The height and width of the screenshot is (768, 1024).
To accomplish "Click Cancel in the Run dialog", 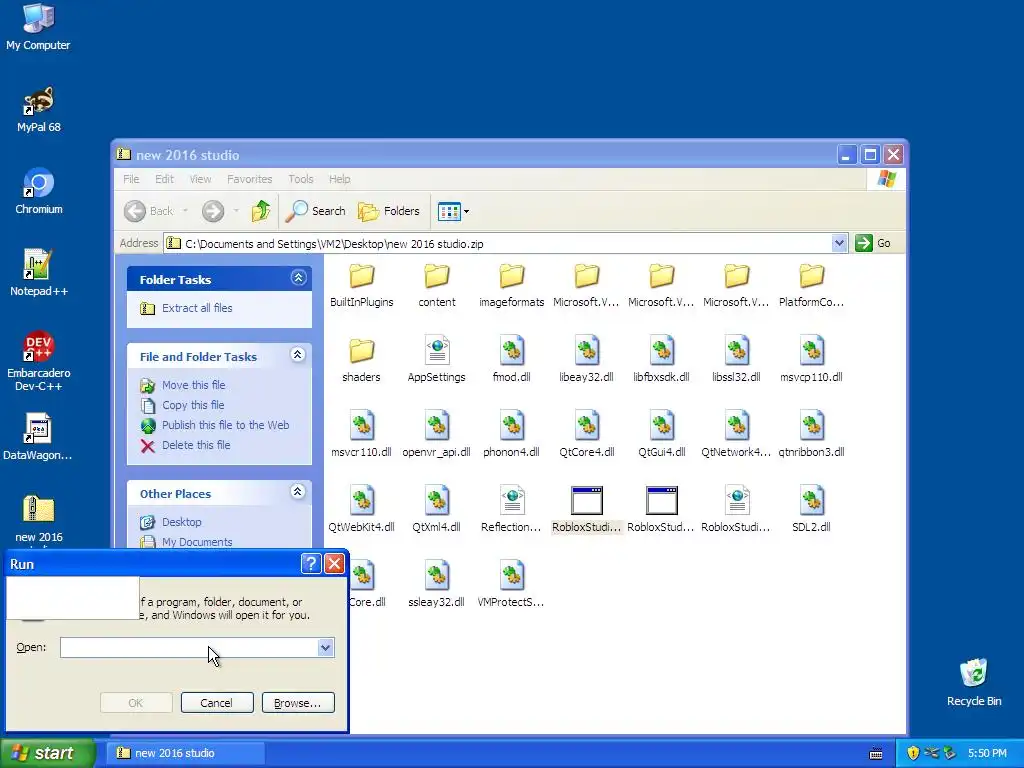I will [217, 703].
